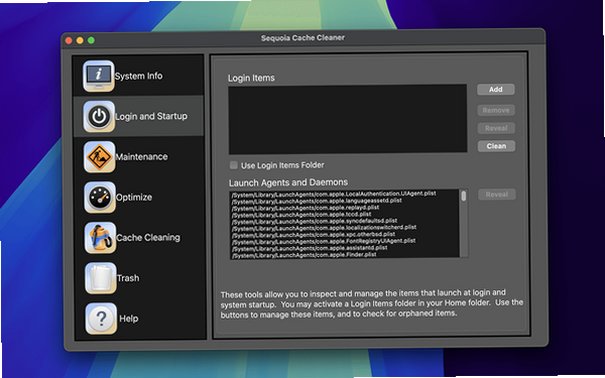Select the com.apple.localizationswitcherd.plist row
Viewport: 605px width, 378px height.
pos(344,228)
